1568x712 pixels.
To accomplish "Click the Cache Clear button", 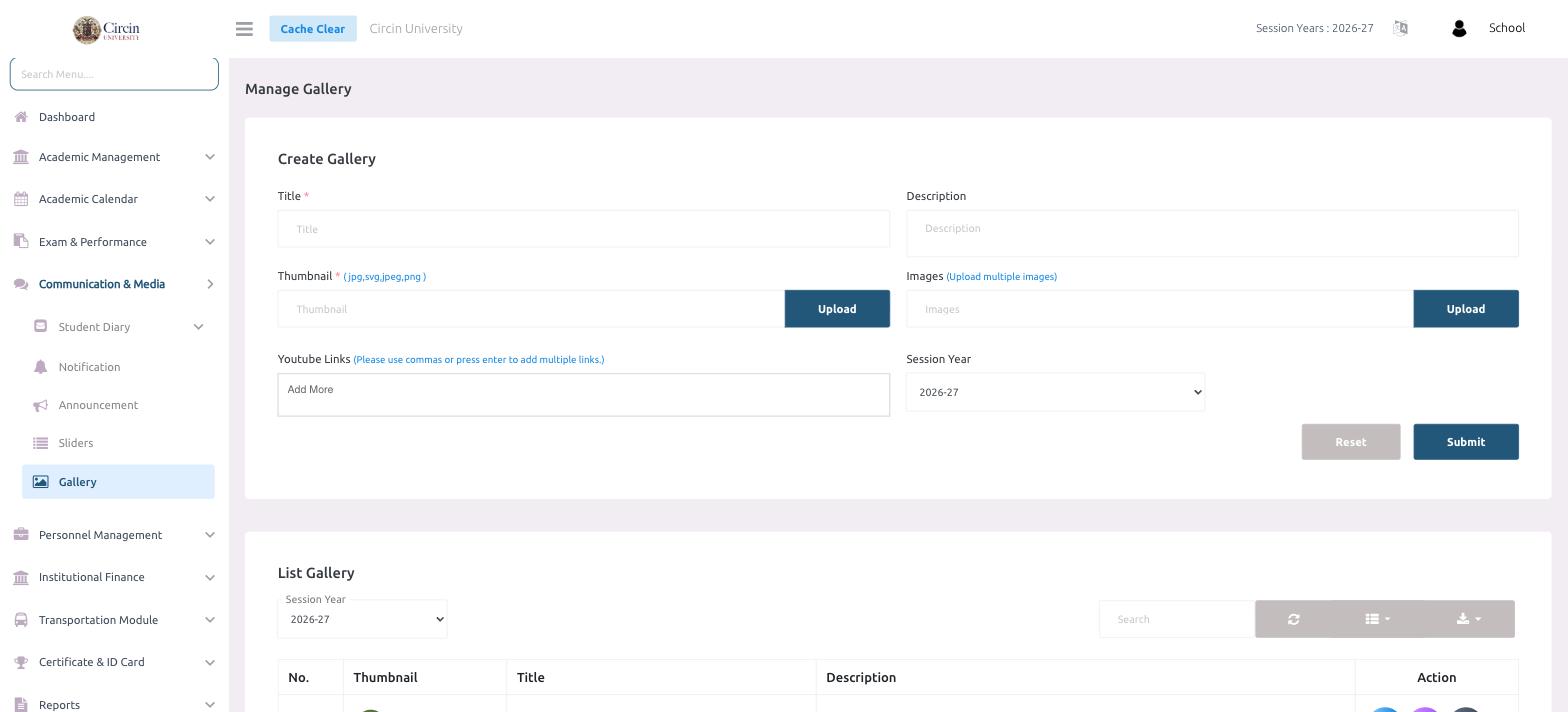I will pos(312,29).
